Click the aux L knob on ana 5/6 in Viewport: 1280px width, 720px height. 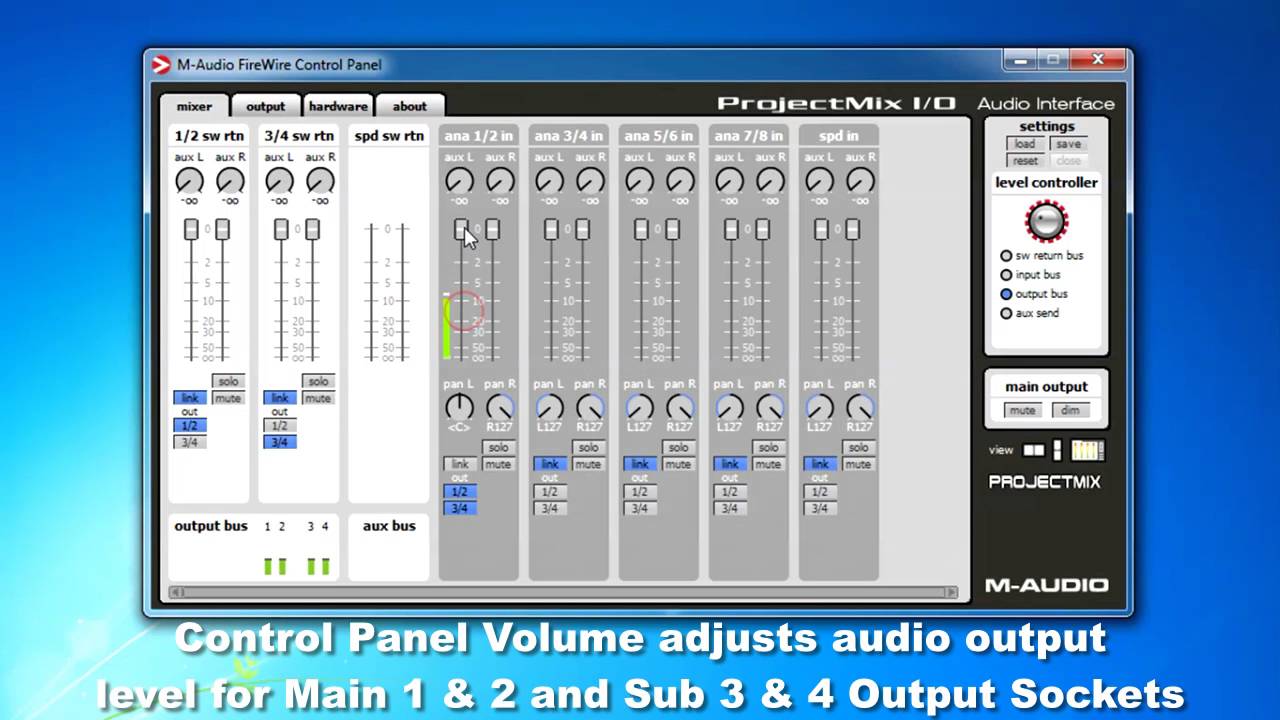pos(639,181)
